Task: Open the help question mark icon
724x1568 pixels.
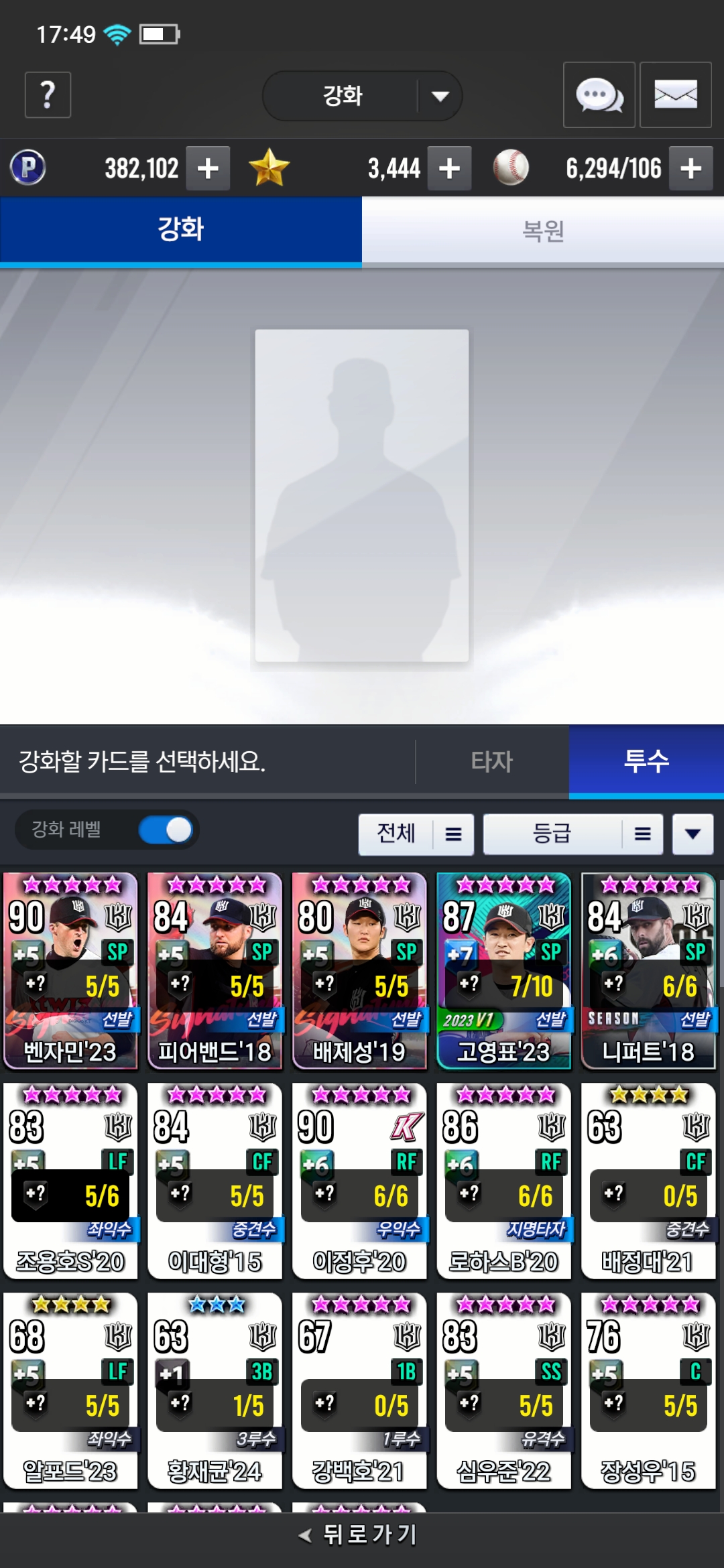Action: (48, 95)
